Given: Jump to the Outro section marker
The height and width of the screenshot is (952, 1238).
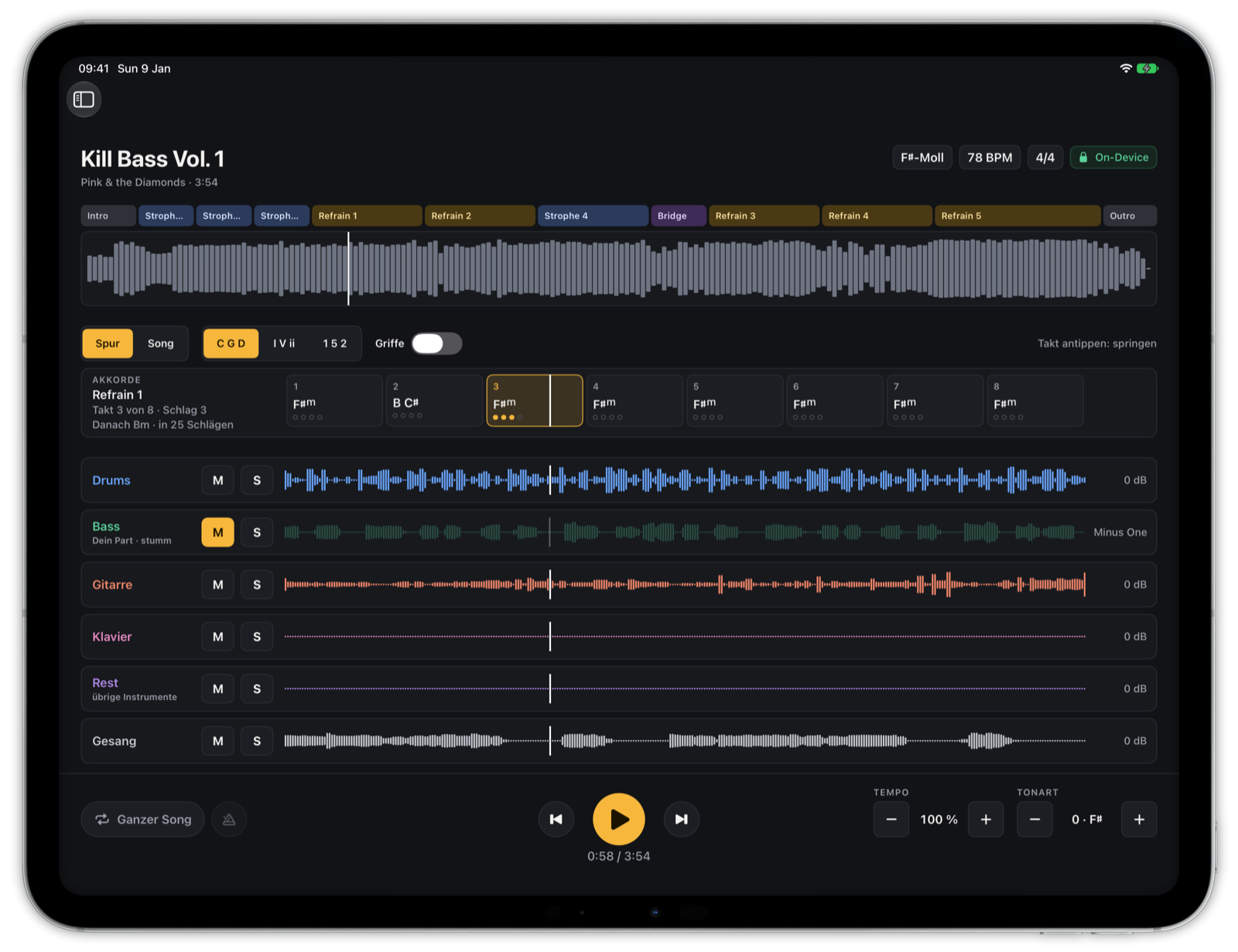Looking at the screenshot, I should [x=1130, y=216].
